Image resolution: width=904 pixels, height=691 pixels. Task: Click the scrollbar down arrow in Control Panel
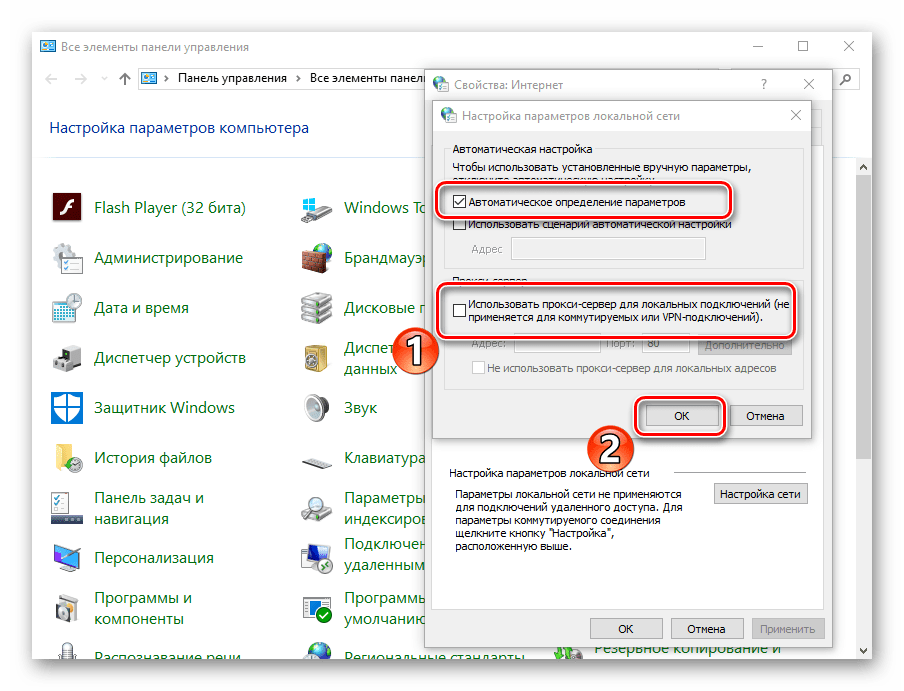[863, 650]
